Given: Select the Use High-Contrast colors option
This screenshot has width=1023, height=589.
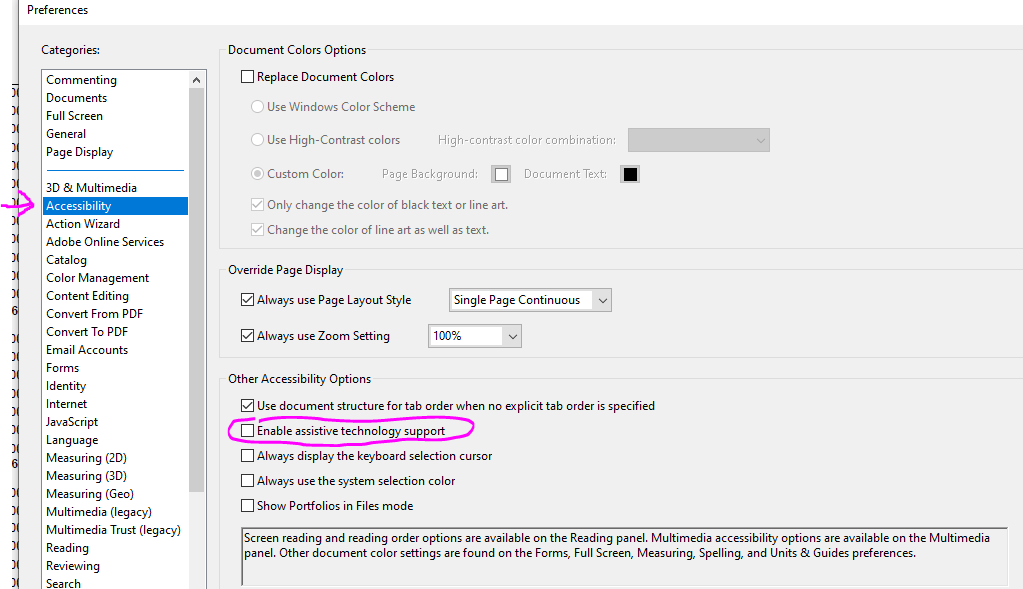Looking at the screenshot, I should click(258, 140).
